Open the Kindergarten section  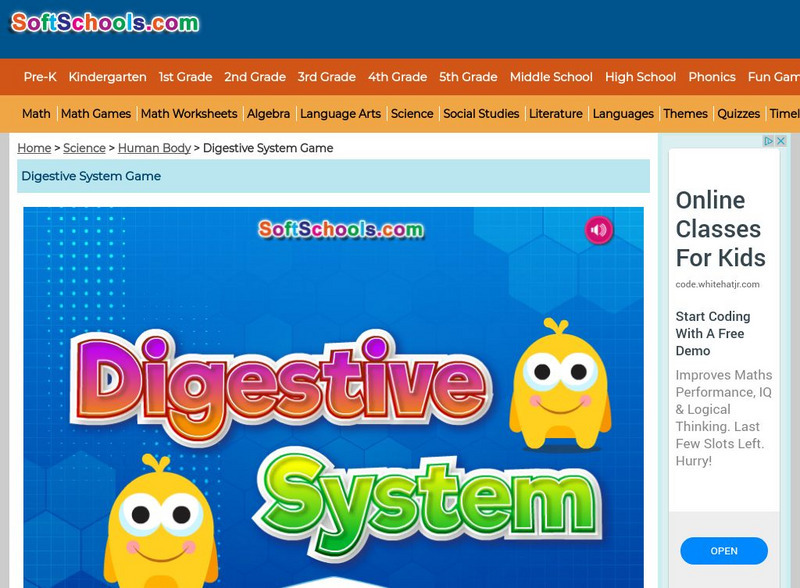107,77
